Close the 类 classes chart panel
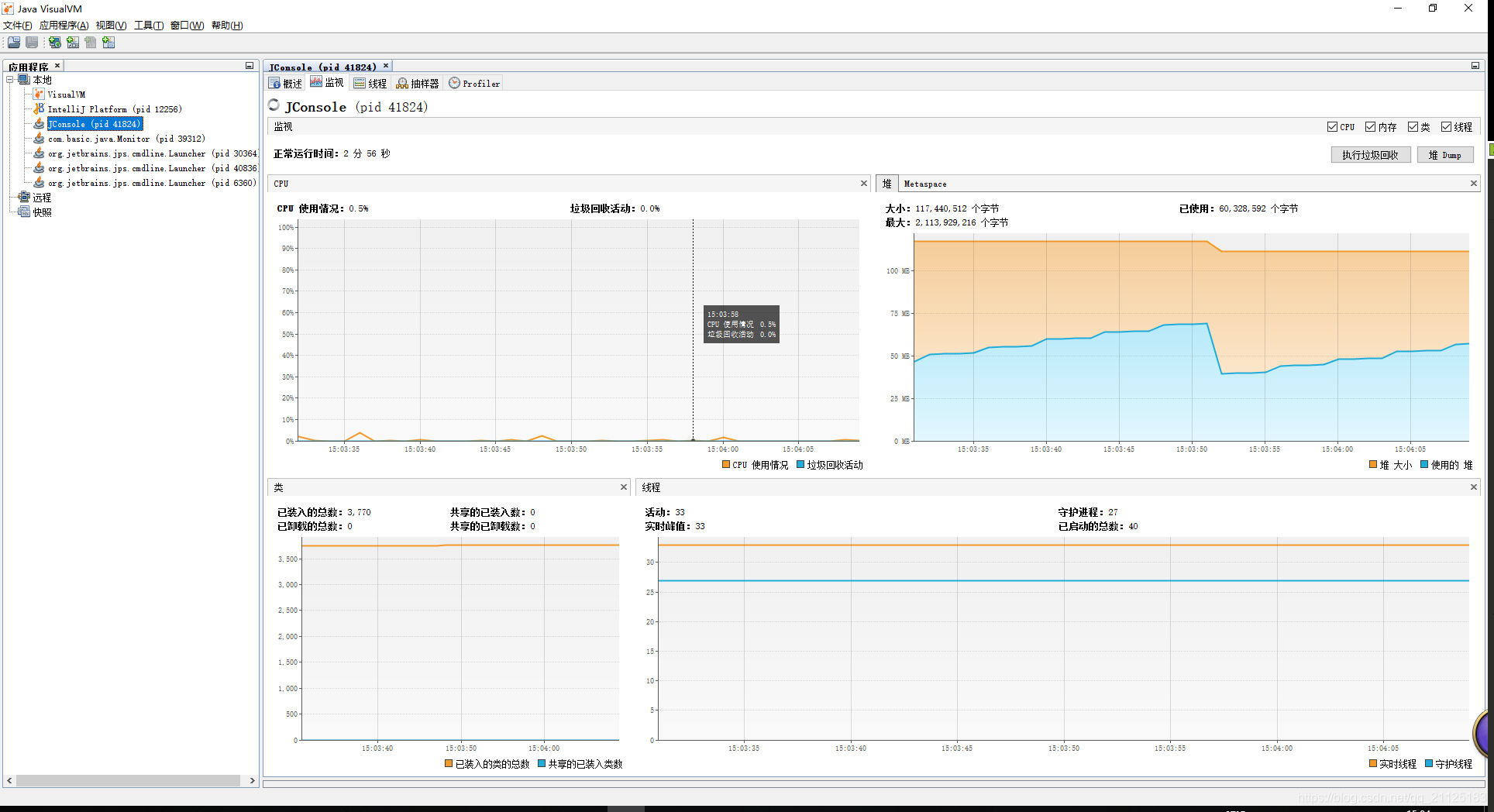Viewport: 1494px width, 812px height. coord(624,487)
